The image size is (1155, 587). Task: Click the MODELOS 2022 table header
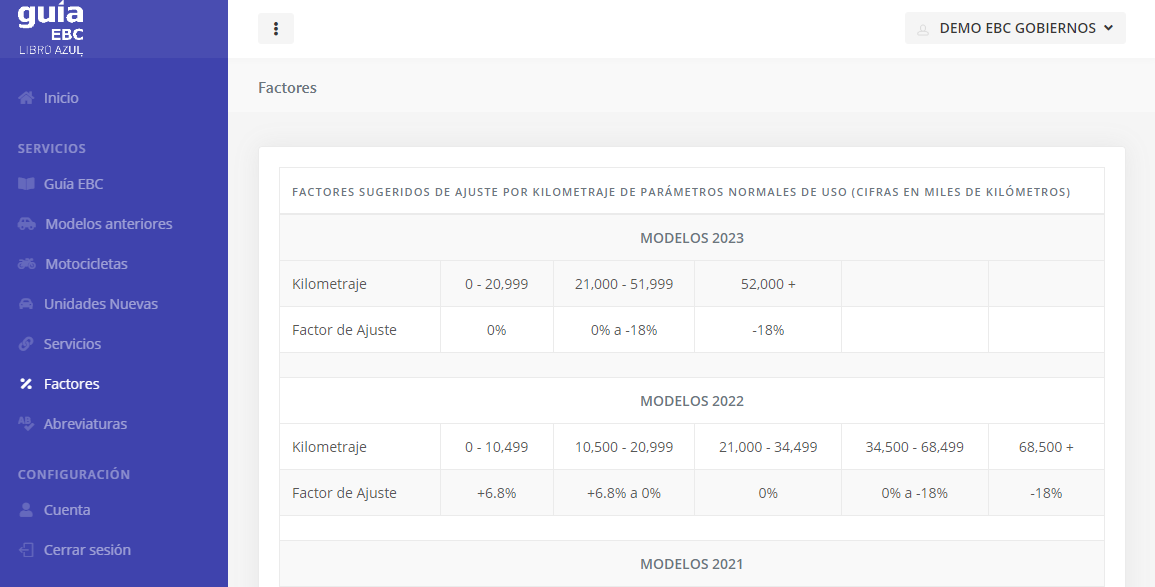click(692, 401)
